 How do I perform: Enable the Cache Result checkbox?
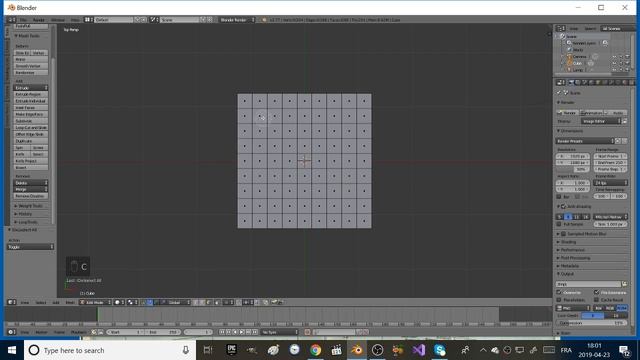pos(597,300)
